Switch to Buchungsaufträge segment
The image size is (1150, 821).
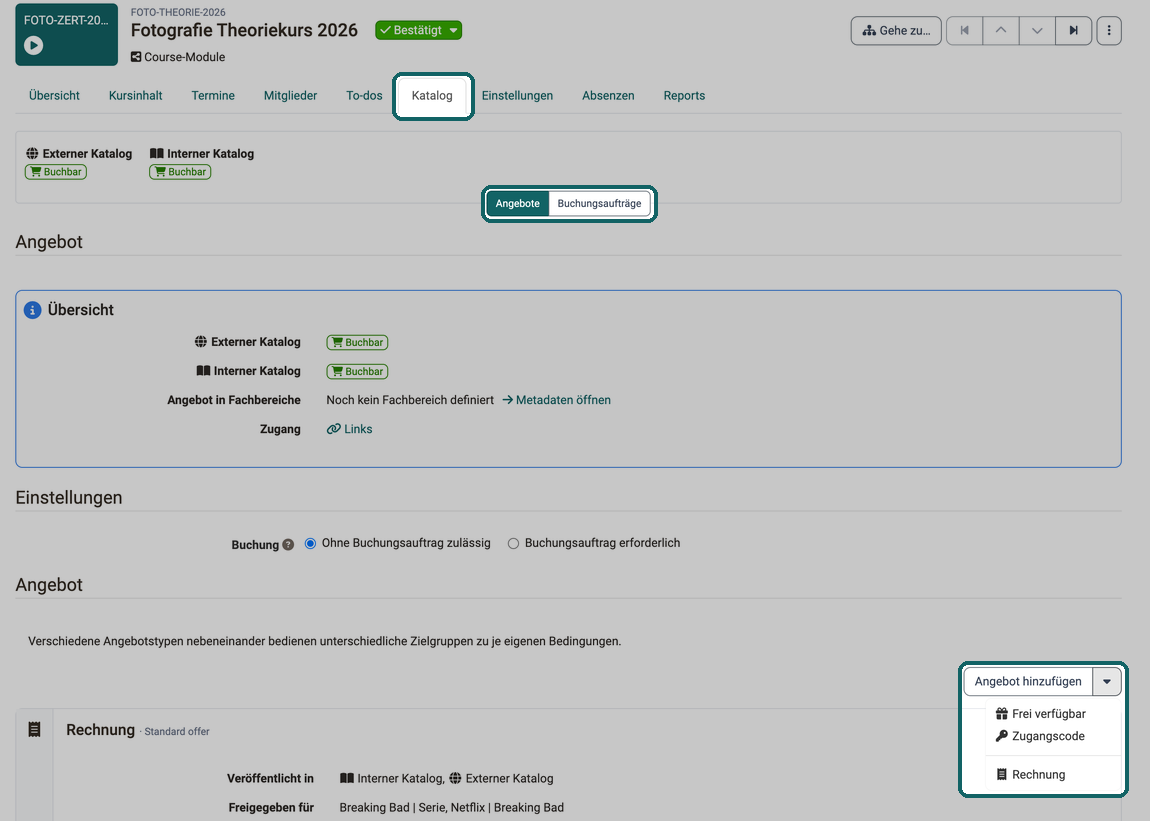pyautogui.click(x=599, y=203)
